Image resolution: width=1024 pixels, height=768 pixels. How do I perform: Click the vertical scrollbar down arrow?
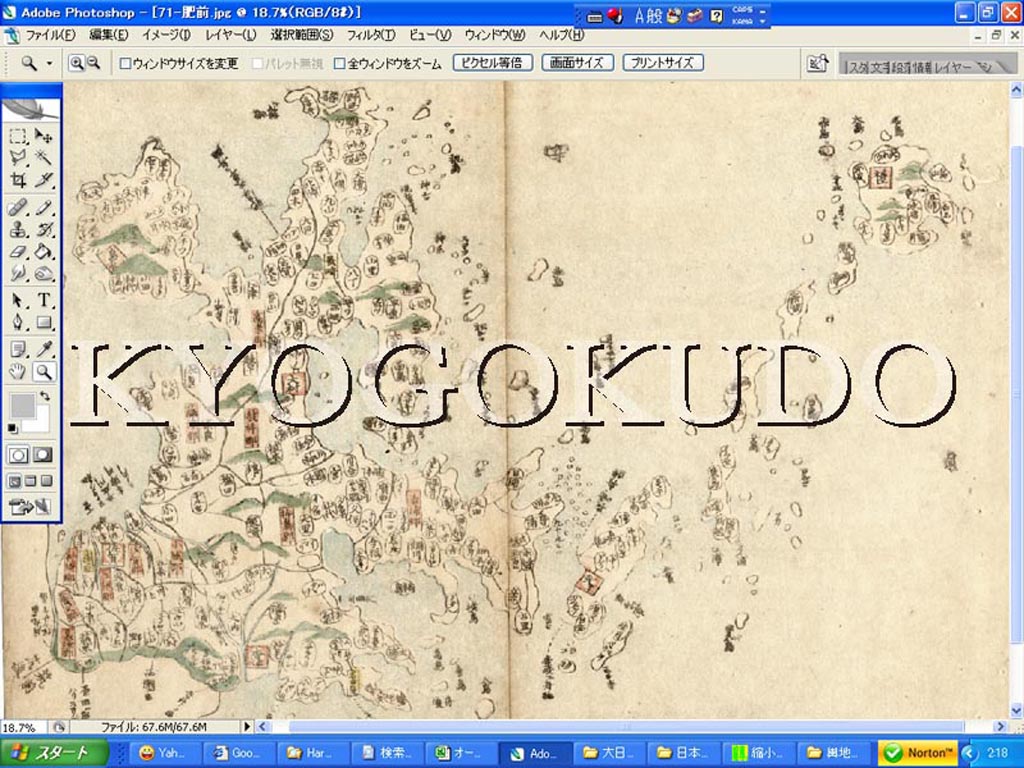pyautogui.click(x=1017, y=711)
